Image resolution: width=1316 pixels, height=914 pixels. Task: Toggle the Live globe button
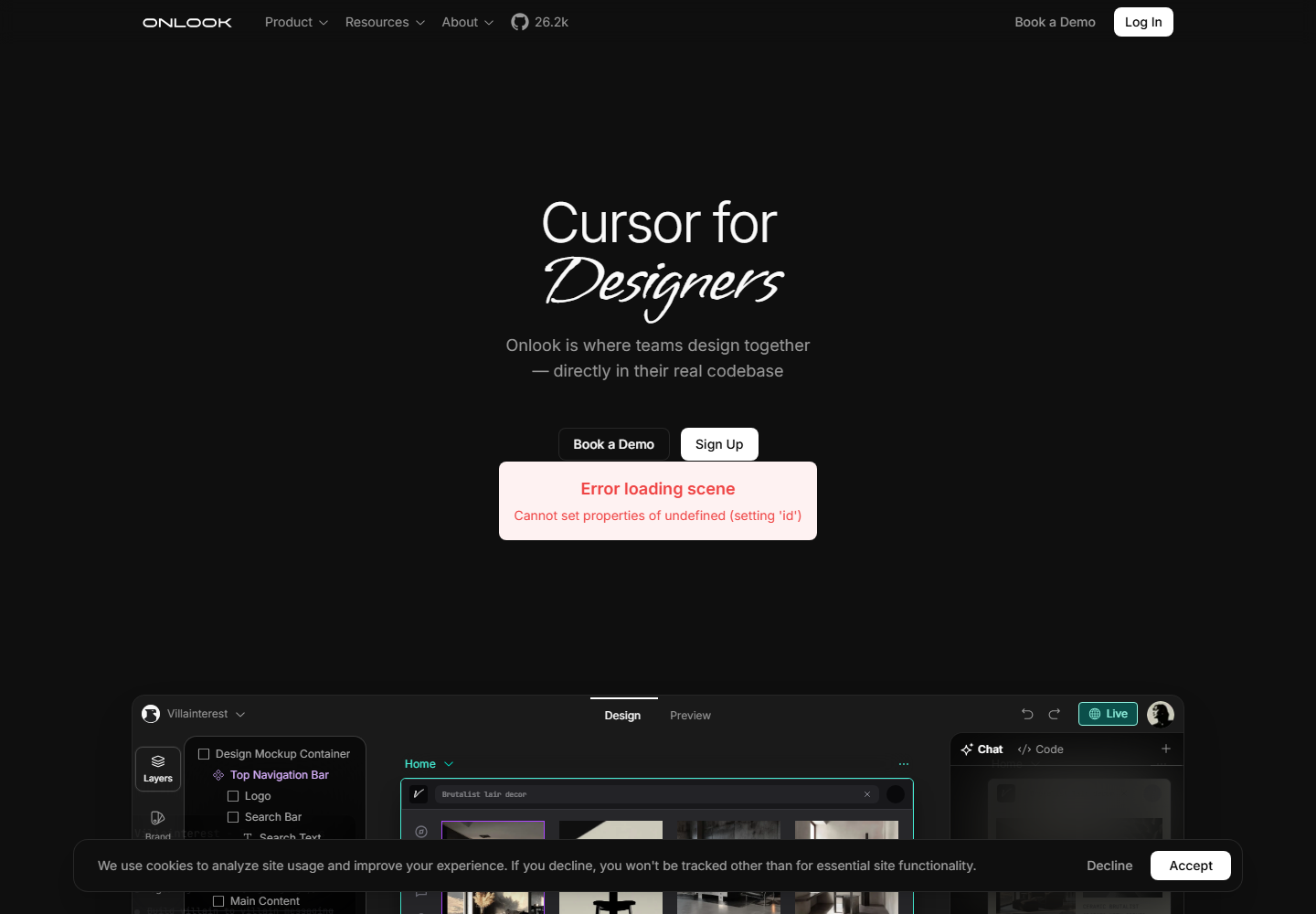1108,714
